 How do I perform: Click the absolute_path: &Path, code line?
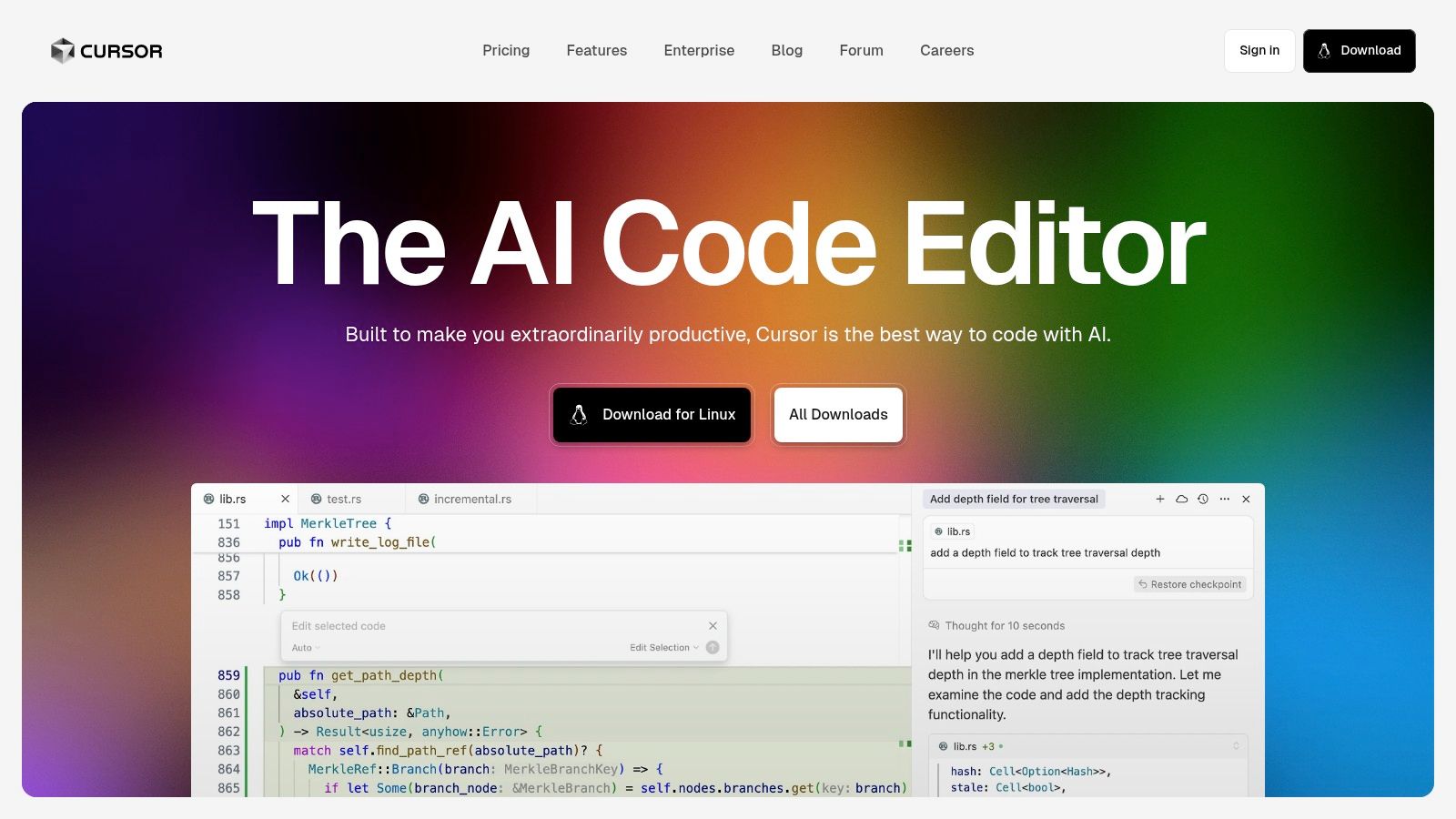tap(372, 713)
